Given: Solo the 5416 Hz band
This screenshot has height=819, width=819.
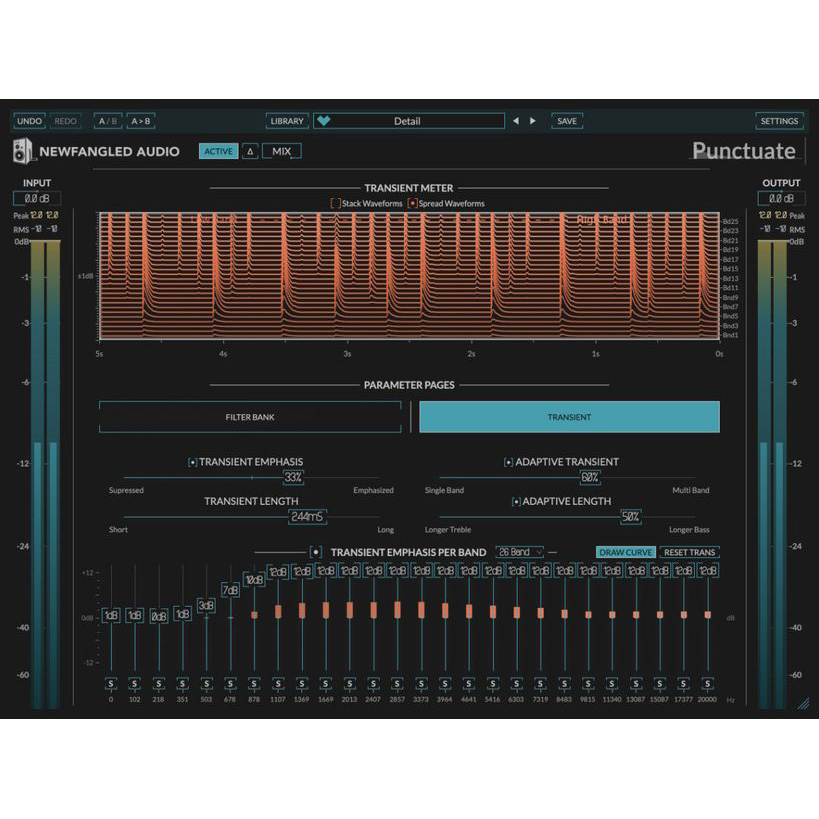Looking at the screenshot, I should (493, 684).
